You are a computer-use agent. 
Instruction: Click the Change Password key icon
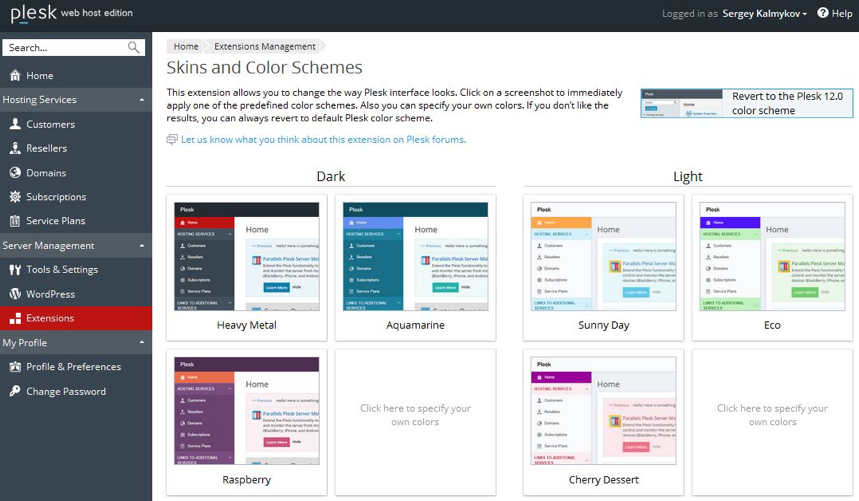[x=15, y=391]
